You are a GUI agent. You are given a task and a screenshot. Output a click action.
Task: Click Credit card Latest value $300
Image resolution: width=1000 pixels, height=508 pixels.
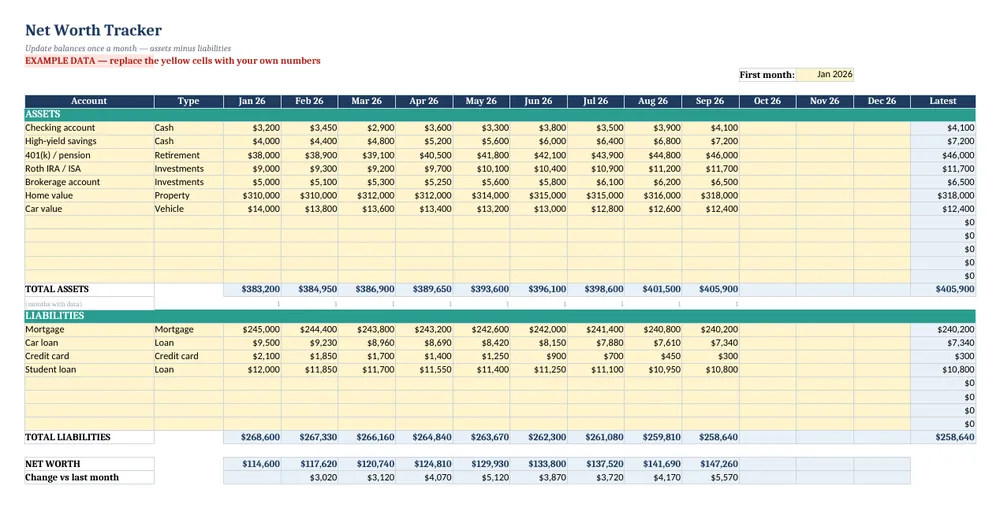point(943,356)
